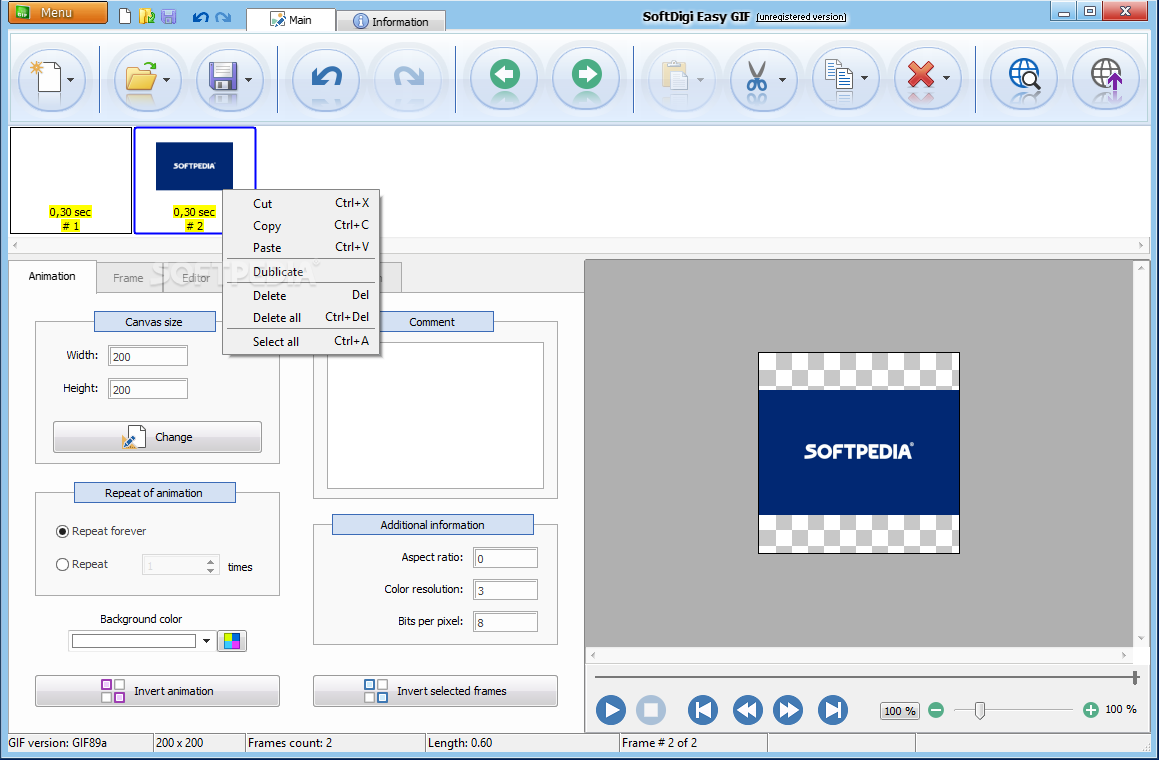The image size is (1159, 760).
Task: Click the 100 % zoom reset button
Action: tap(900, 710)
